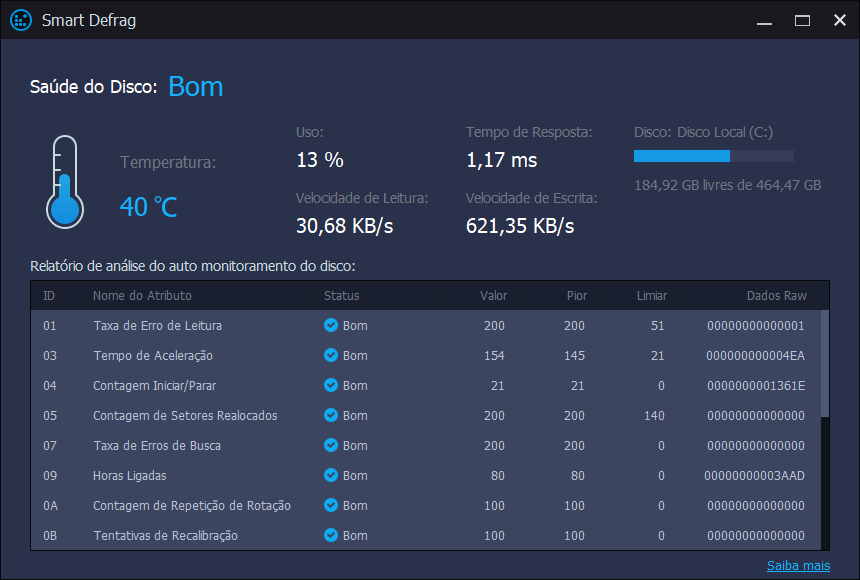The image size is (860, 580).
Task: Click the Bom status checkmark for Taxa de Erro de Leitura
Action: [x=331, y=325]
